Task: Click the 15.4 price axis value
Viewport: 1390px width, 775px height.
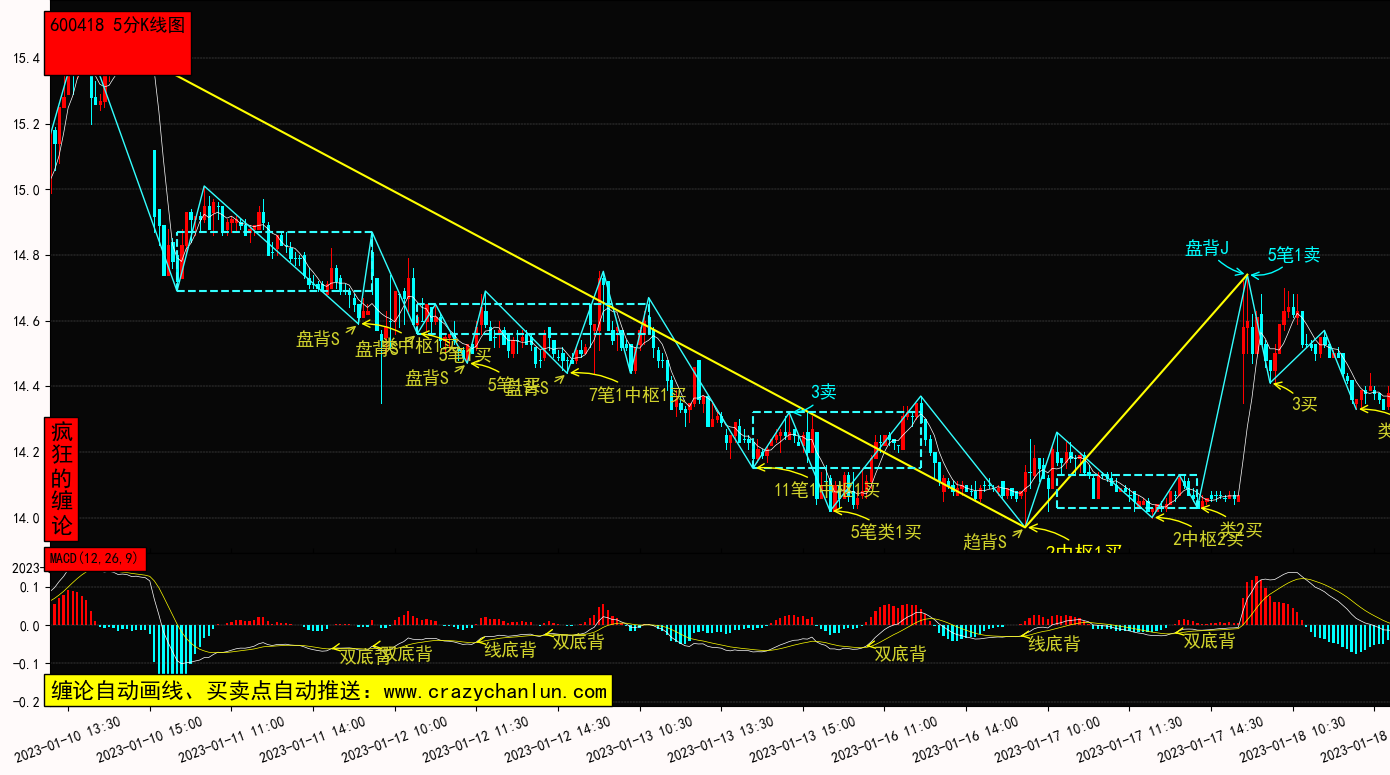Action: pos(26,59)
